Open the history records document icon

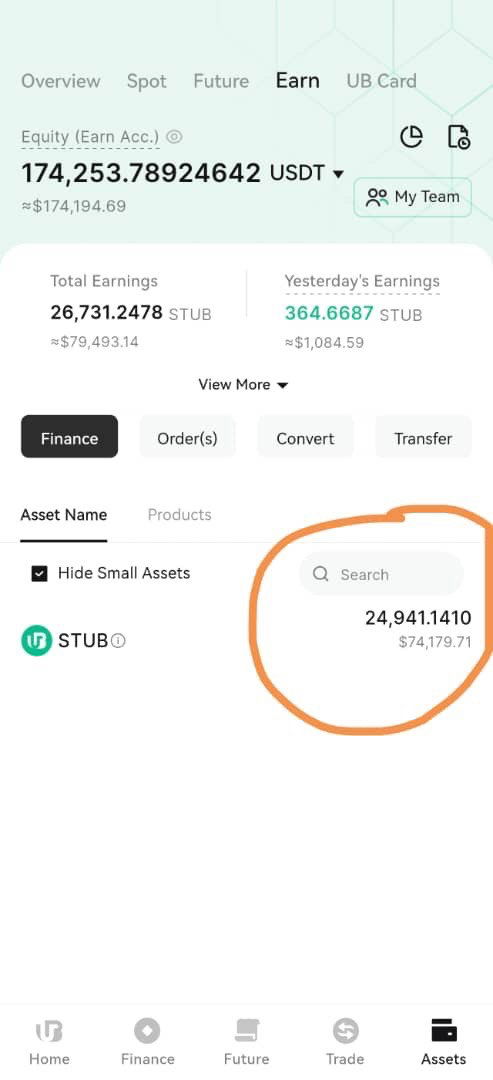click(x=459, y=136)
